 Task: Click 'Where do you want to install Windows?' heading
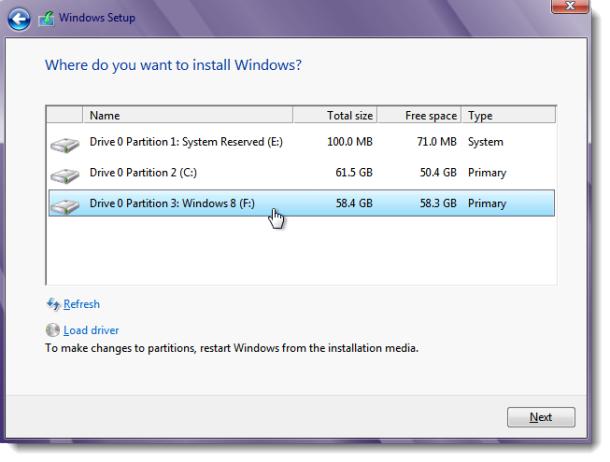pos(173,65)
